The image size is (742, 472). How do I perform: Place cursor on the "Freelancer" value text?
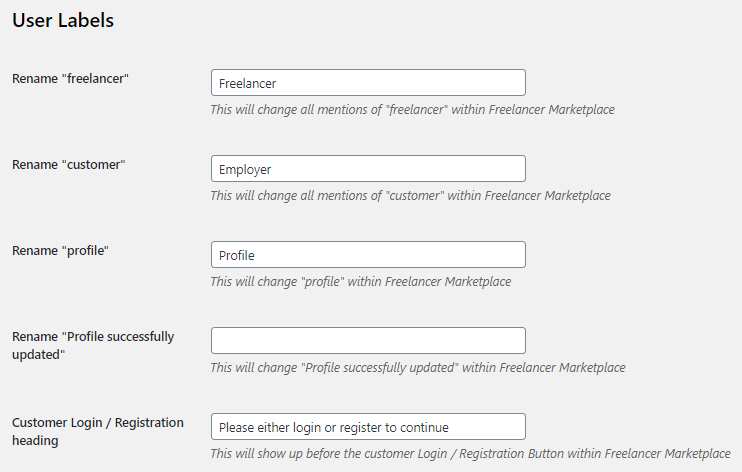[247, 84]
